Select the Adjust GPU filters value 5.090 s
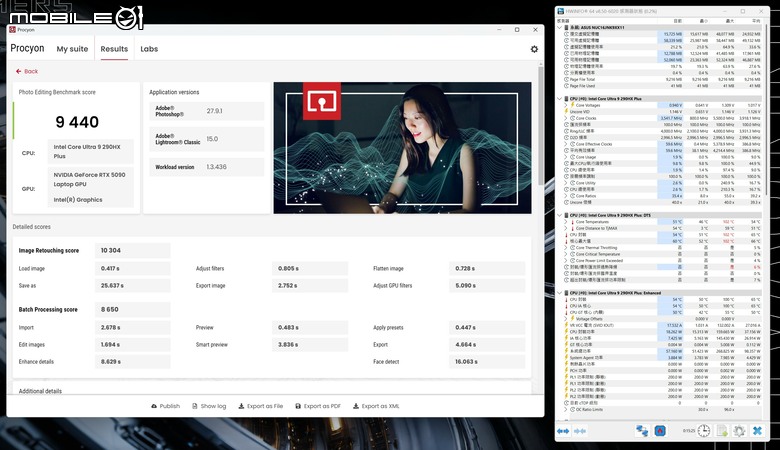This screenshot has width=780, height=450. coord(466,286)
